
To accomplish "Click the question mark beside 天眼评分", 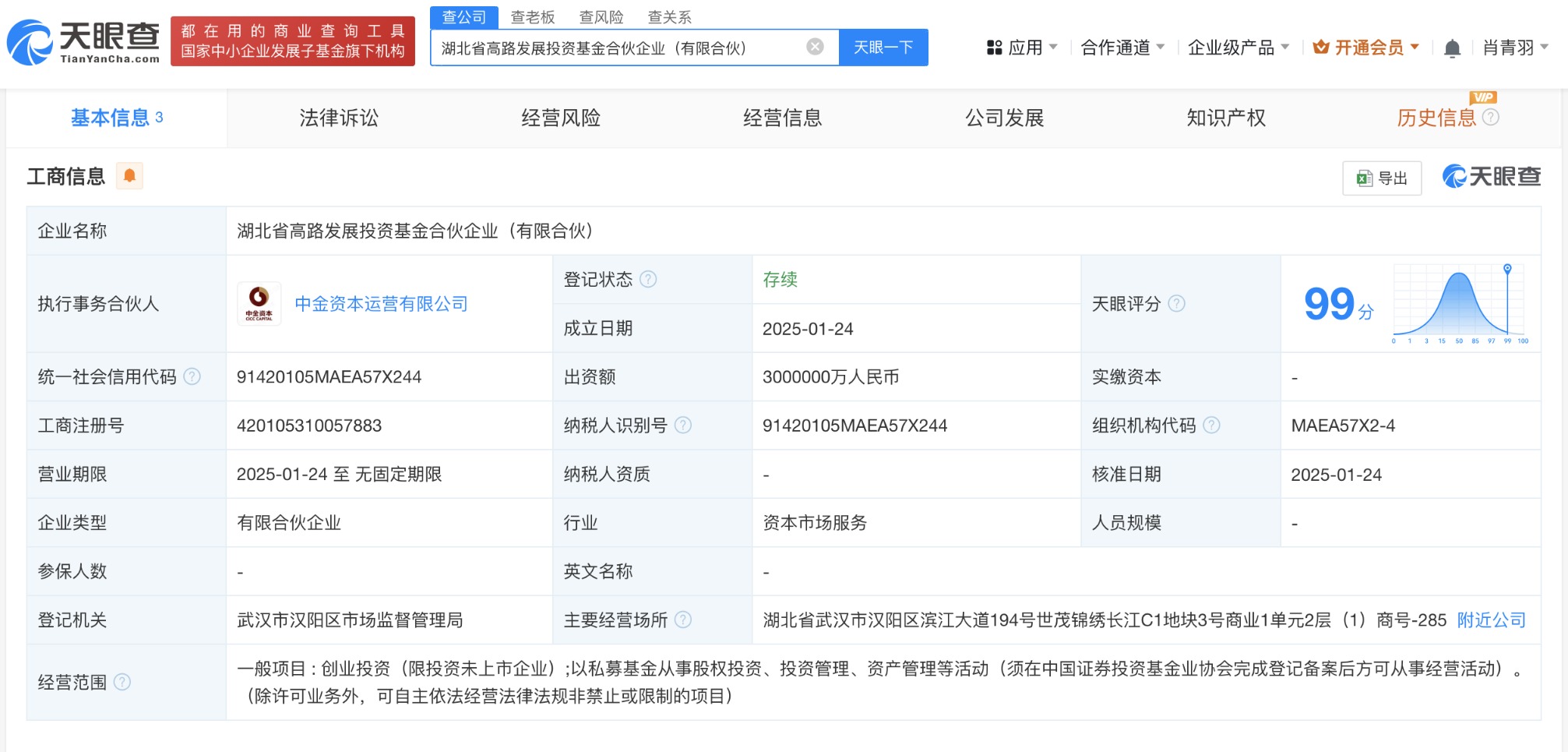I will pos(1178,305).
